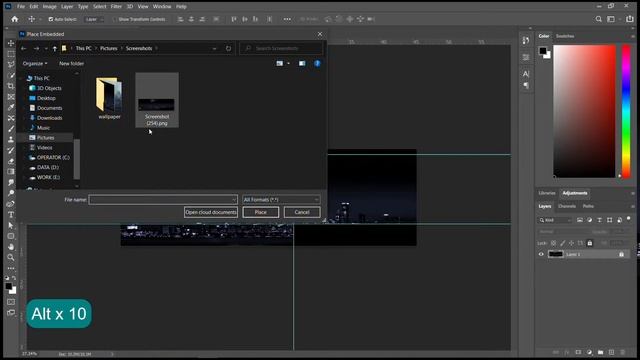This screenshot has height=360, width=640.
Task: Toggle lock image pixels brush icon
Action: click(562, 243)
